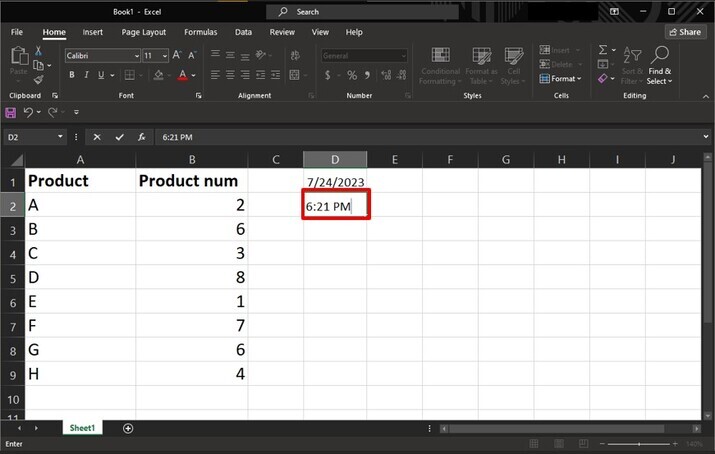Viewport: 715px width, 454px height.
Task: Click in the Search box
Action: pos(363,12)
